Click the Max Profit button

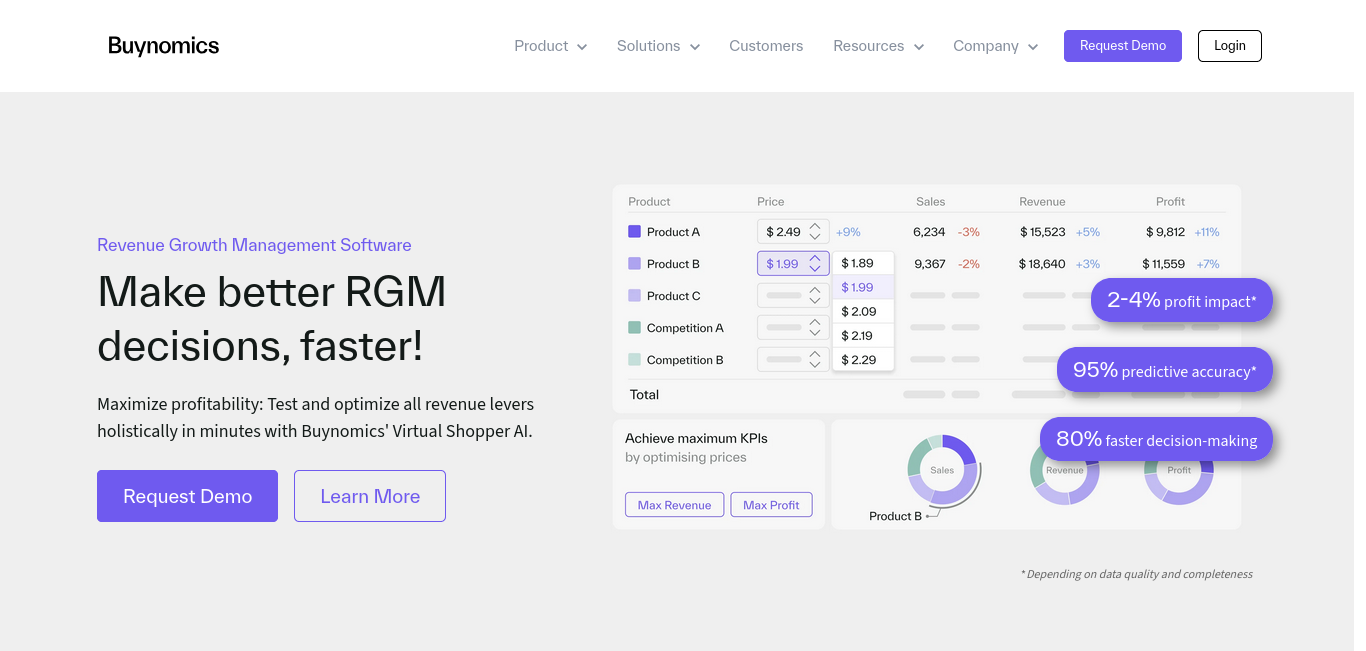pyautogui.click(x=771, y=505)
